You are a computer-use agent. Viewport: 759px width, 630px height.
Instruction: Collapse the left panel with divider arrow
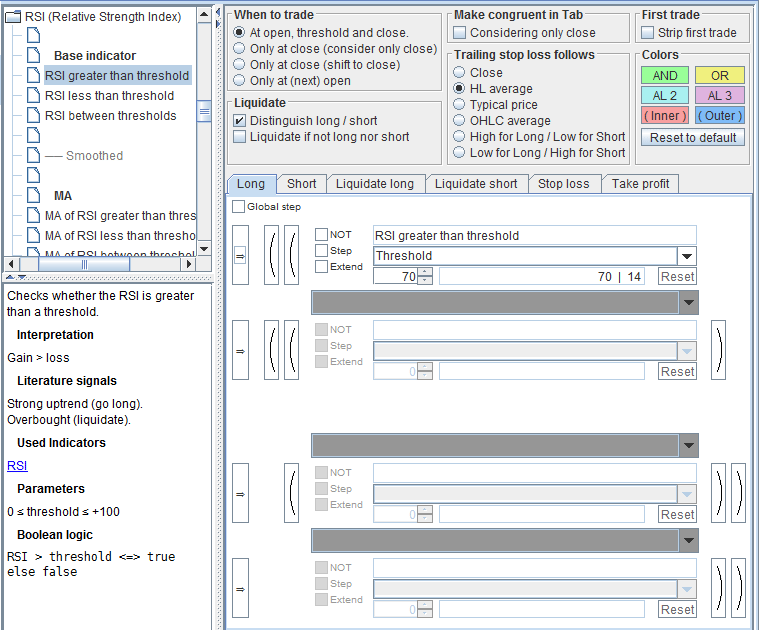tap(218, 11)
